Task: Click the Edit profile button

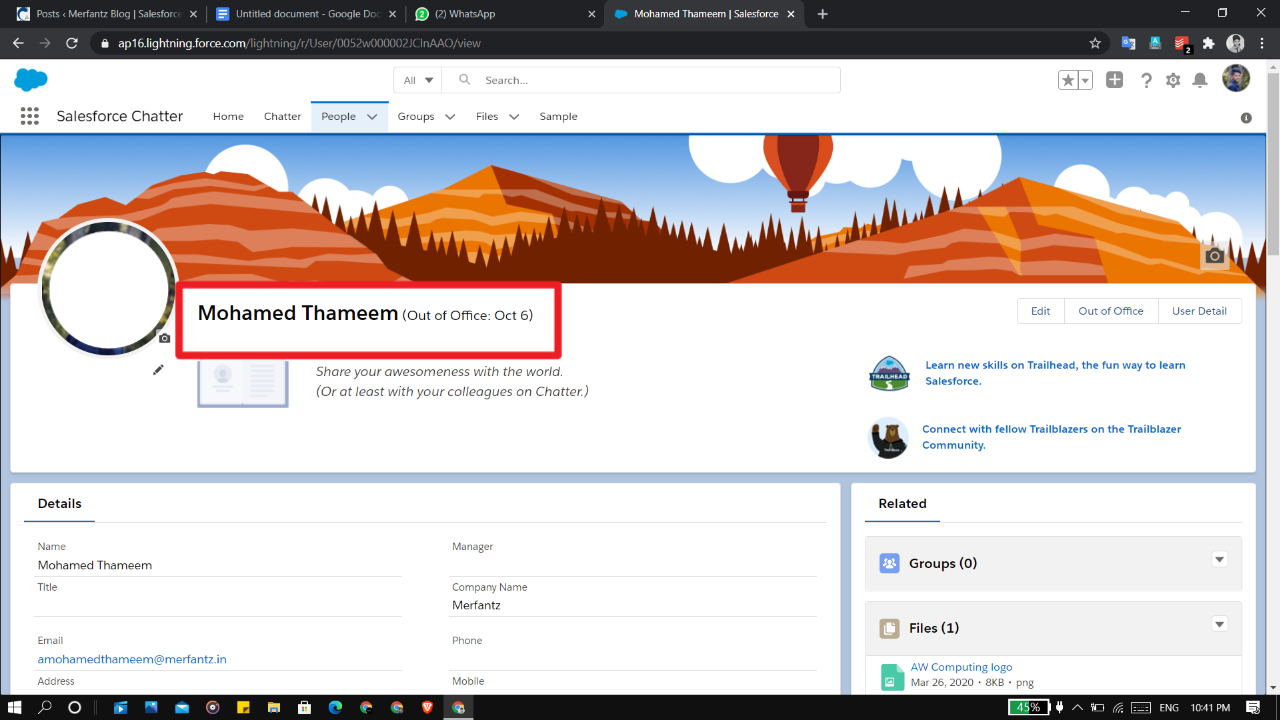Action: [1041, 311]
